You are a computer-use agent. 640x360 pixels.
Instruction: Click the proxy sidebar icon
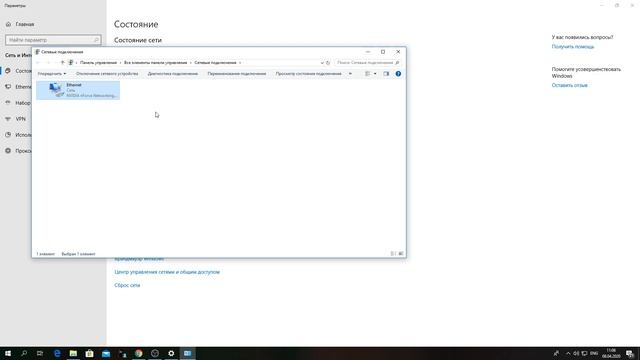8,151
